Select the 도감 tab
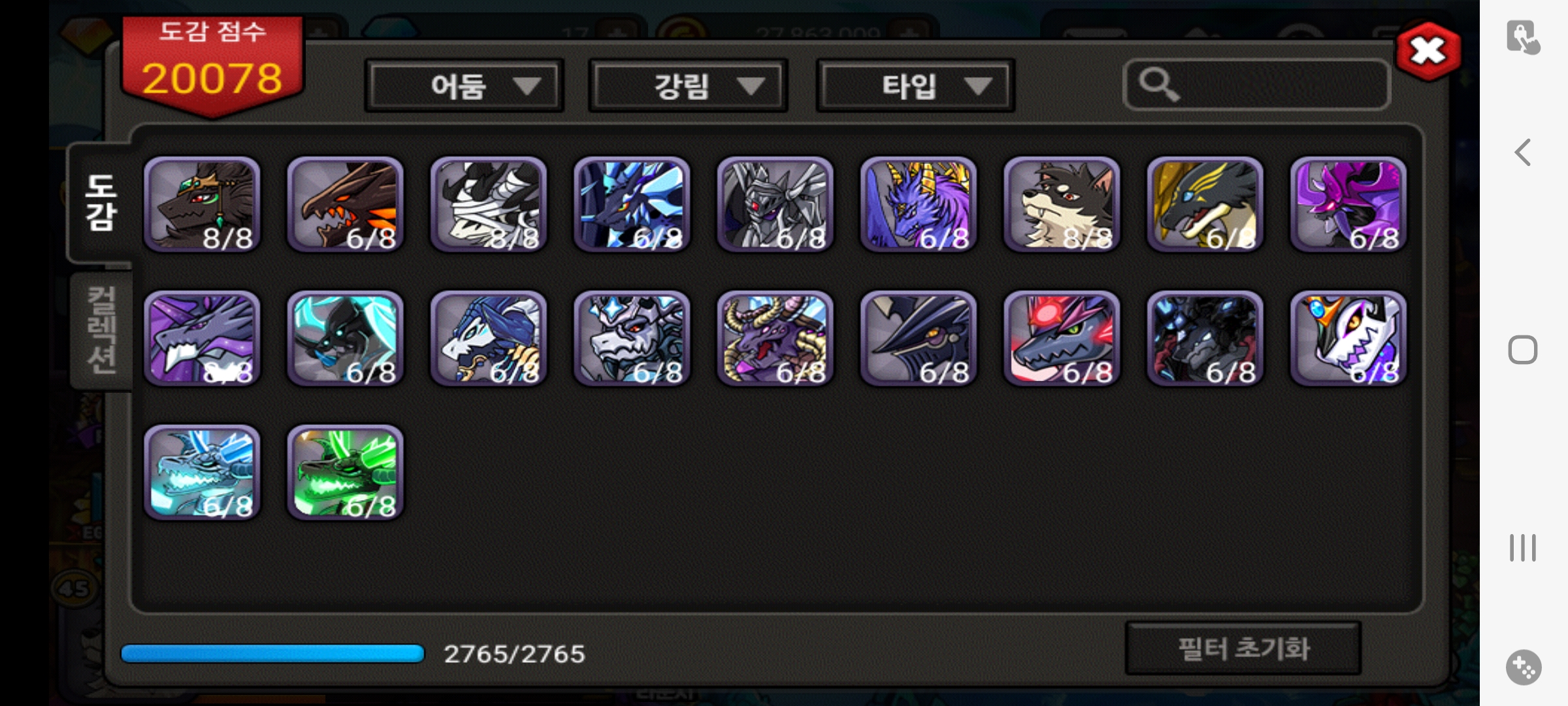The image size is (1568, 706). pyautogui.click(x=100, y=203)
